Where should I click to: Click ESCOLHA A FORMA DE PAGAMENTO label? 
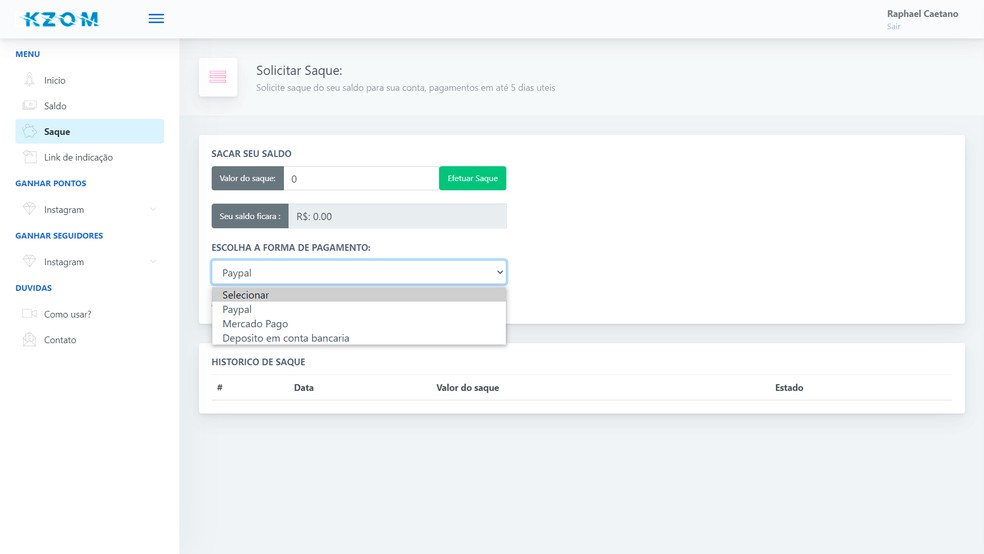tap(291, 248)
